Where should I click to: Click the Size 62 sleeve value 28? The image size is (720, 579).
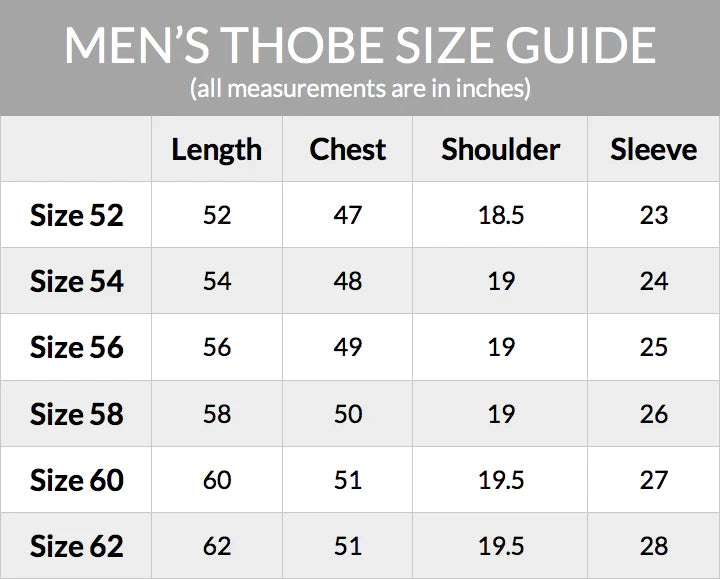(654, 546)
